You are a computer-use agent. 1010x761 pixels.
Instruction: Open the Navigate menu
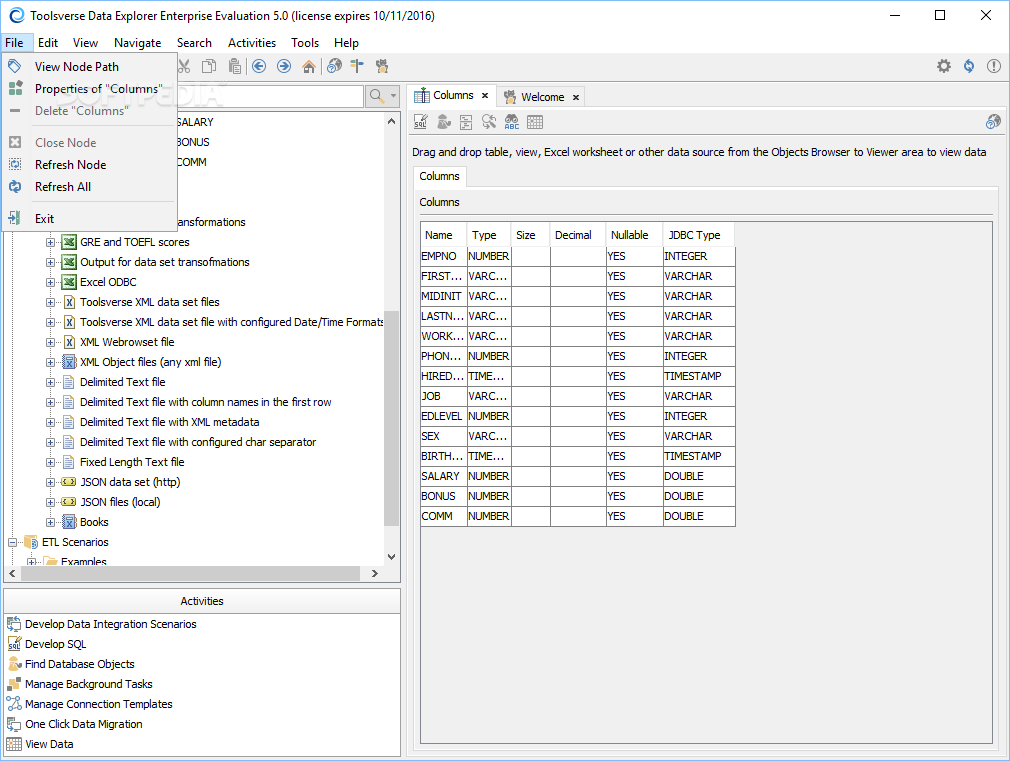click(137, 43)
